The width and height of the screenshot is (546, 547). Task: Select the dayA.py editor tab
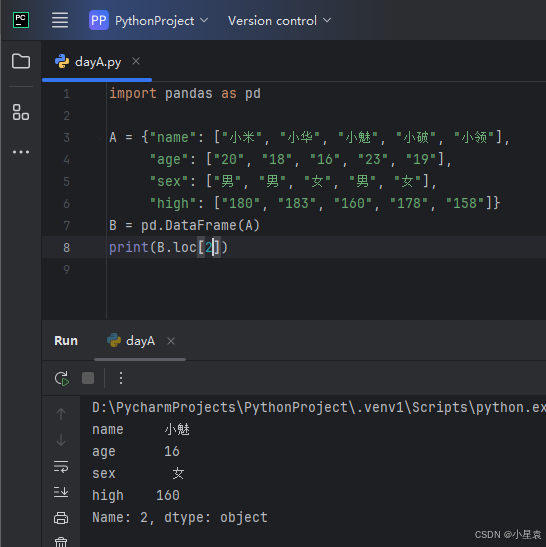click(98, 62)
